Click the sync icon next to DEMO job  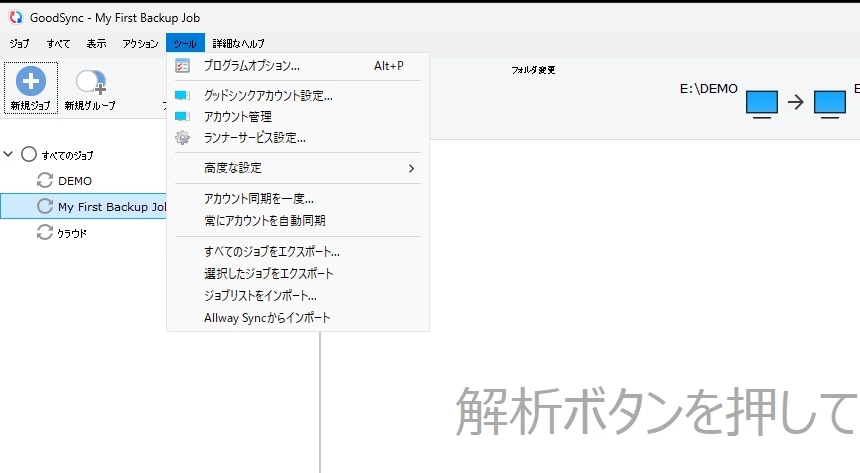[44, 180]
